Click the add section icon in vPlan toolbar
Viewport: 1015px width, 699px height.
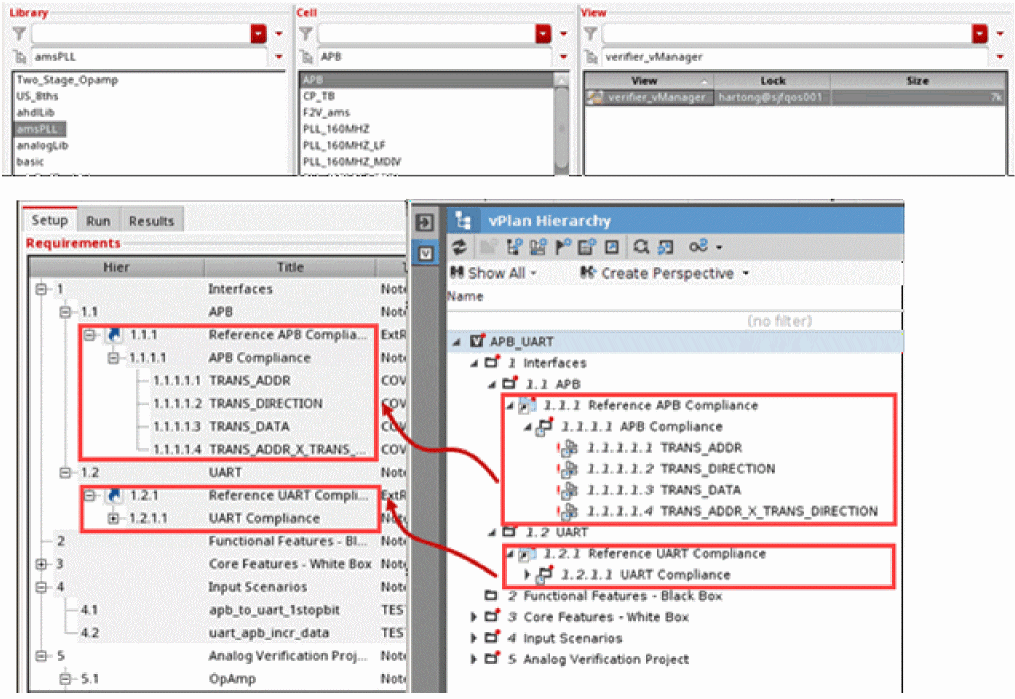(539, 247)
